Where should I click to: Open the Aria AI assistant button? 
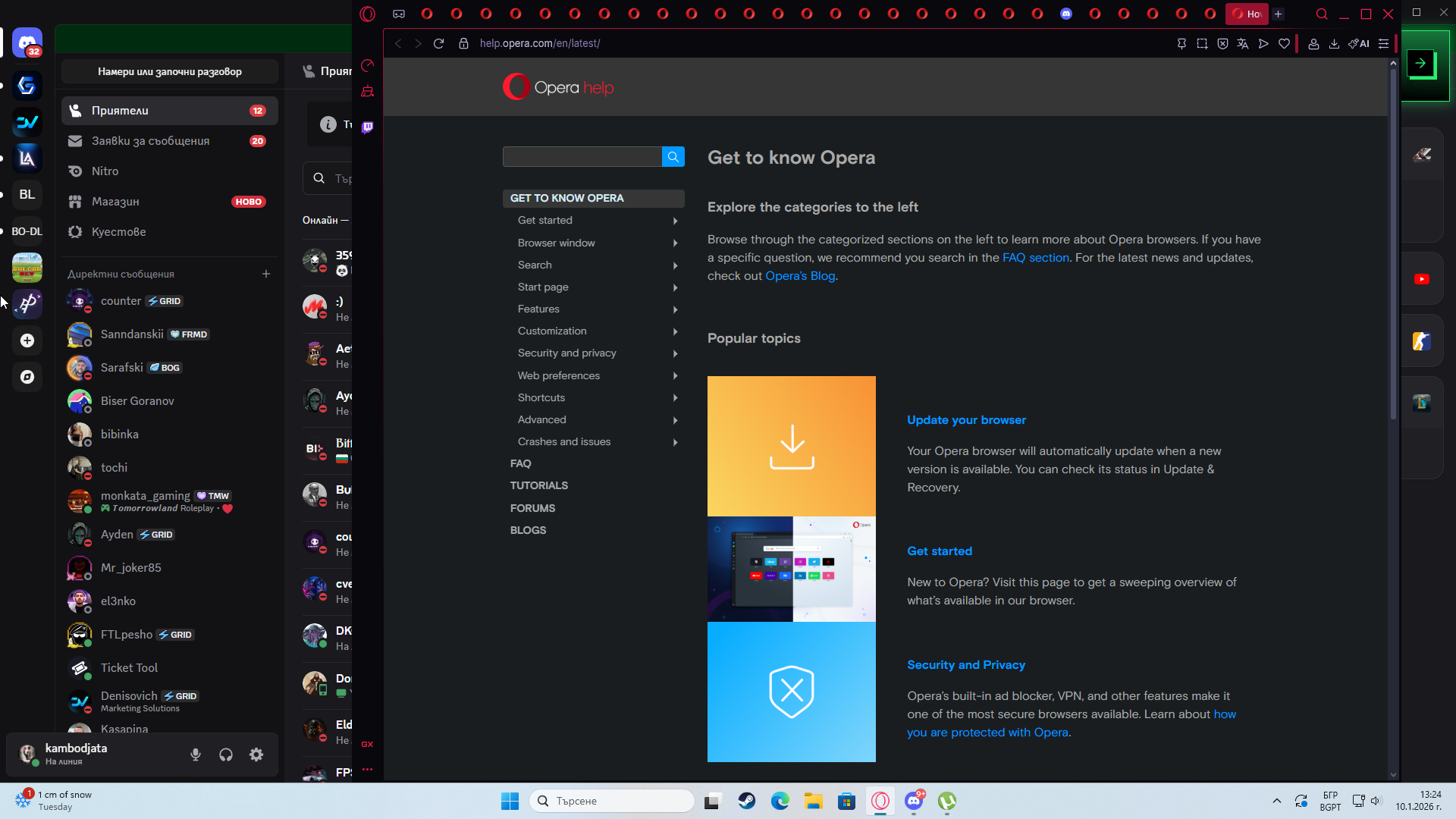point(1359,44)
